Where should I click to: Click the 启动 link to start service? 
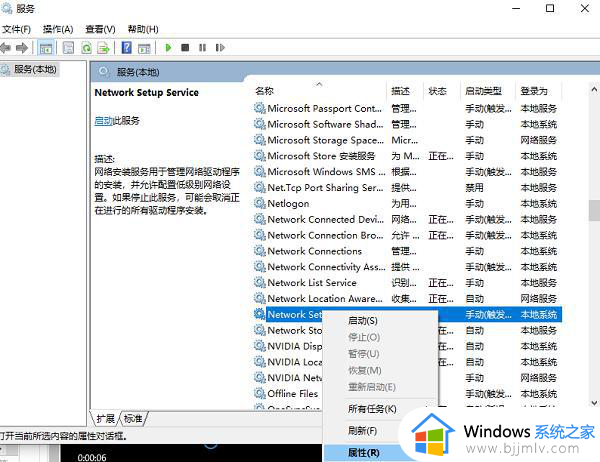[x=104, y=121]
